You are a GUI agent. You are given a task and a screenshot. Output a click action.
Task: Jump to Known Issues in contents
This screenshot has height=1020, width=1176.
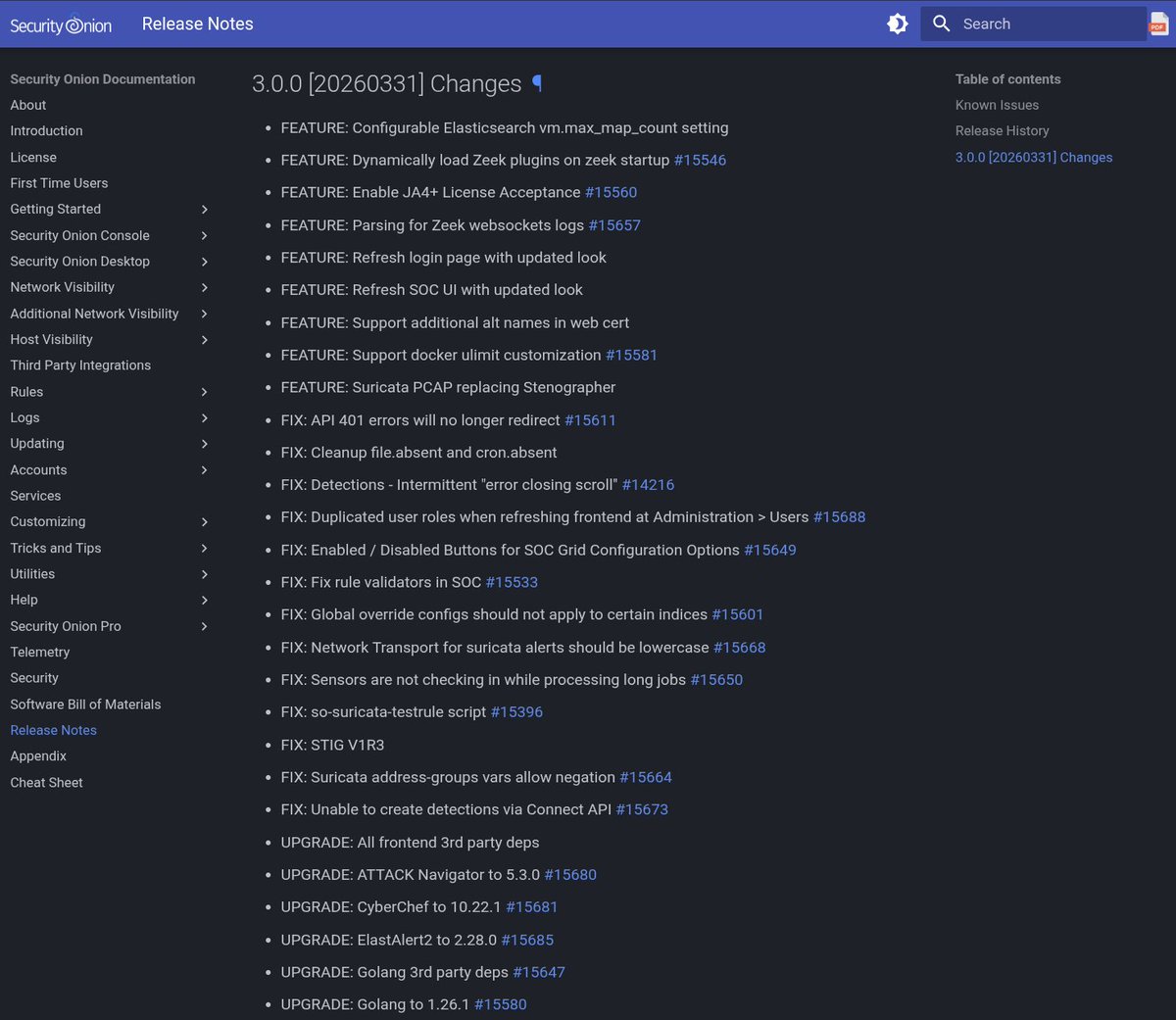(997, 105)
